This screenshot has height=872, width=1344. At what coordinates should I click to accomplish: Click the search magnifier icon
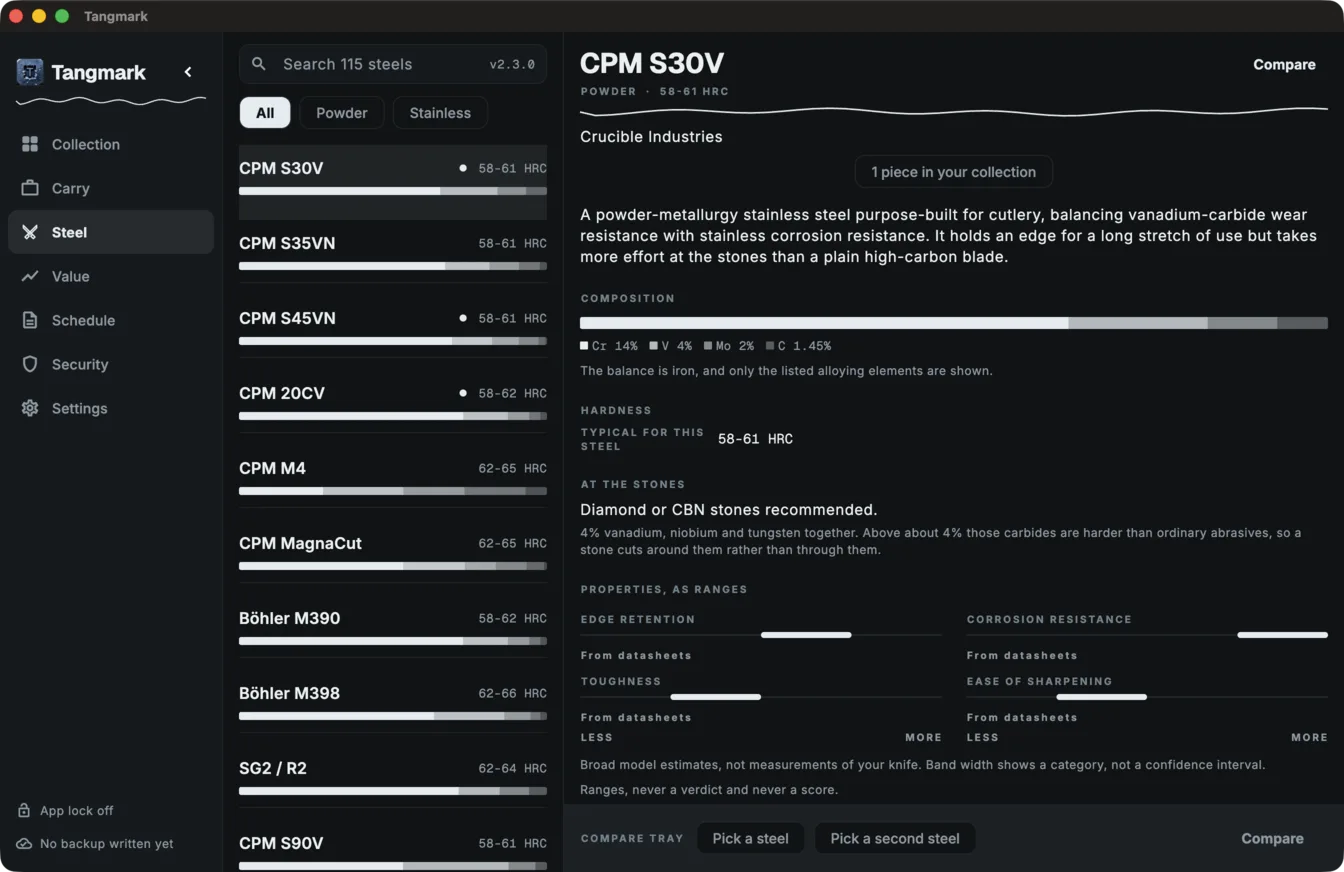(259, 64)
